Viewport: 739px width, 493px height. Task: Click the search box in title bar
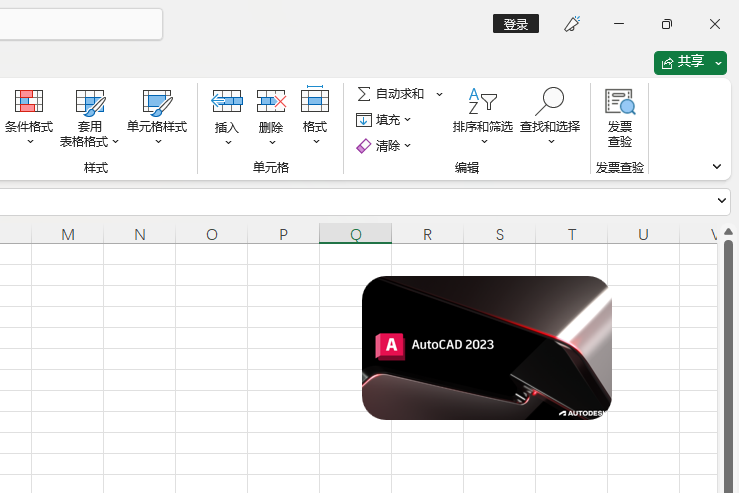(81, 24)
